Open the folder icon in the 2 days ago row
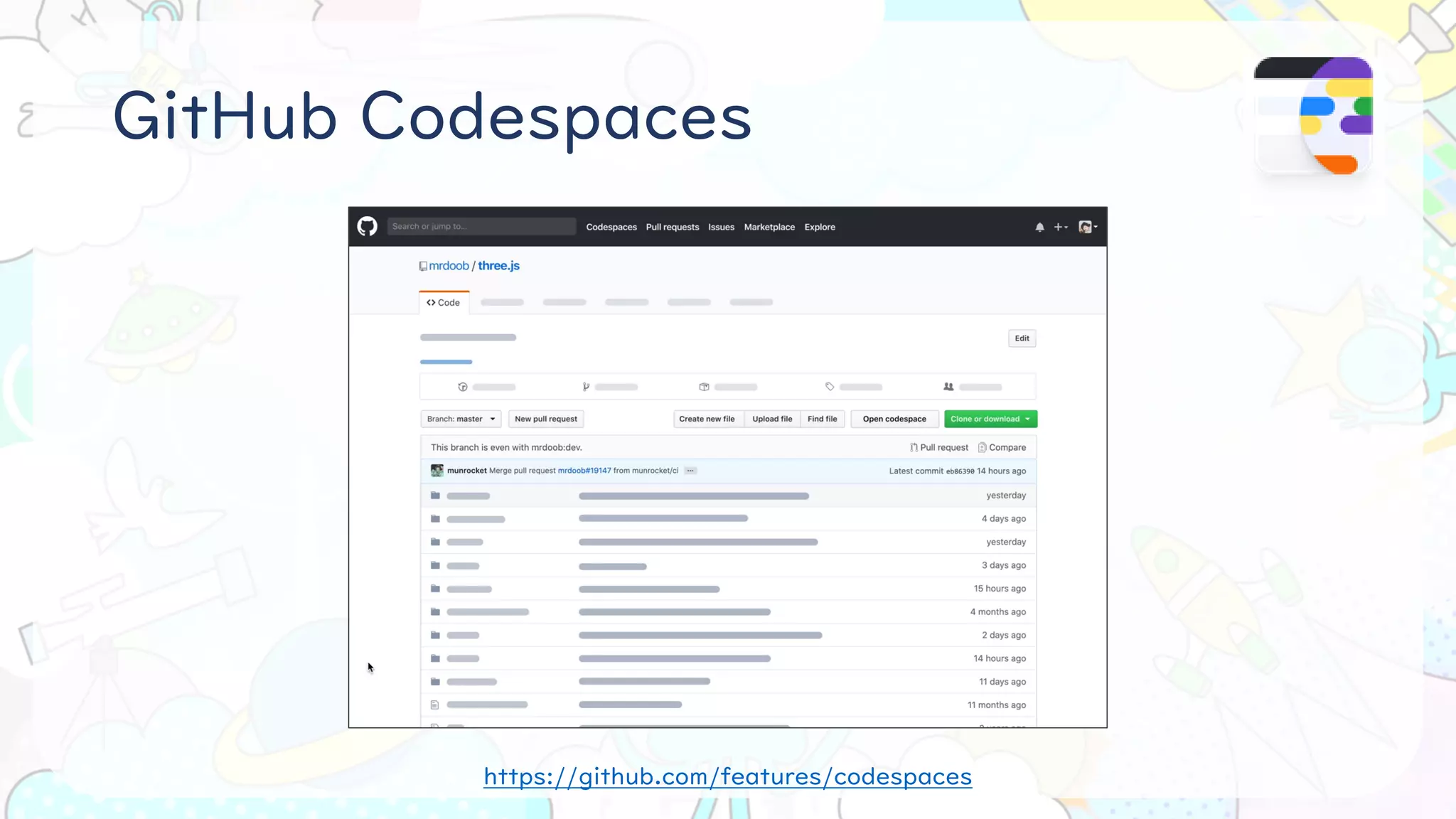 coord(435,635)
